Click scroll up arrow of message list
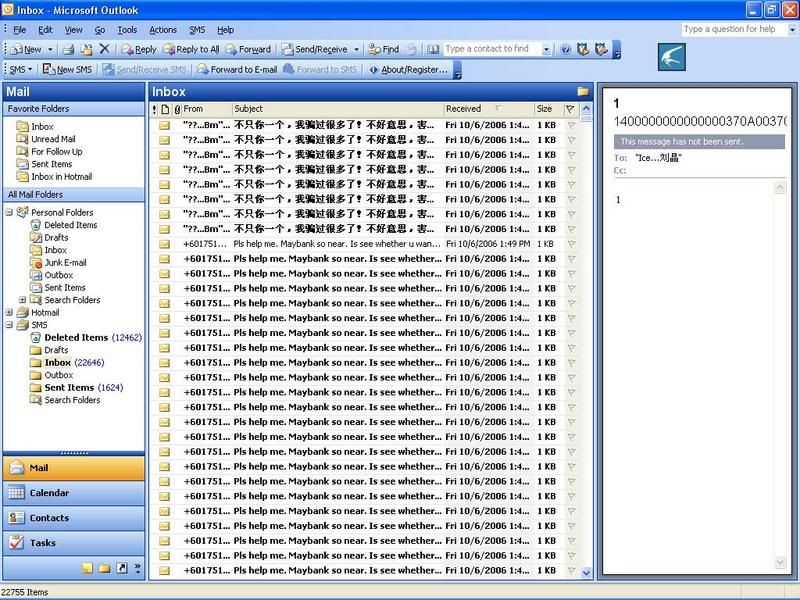The image size is (800, 600). click(x=586, y=109)
